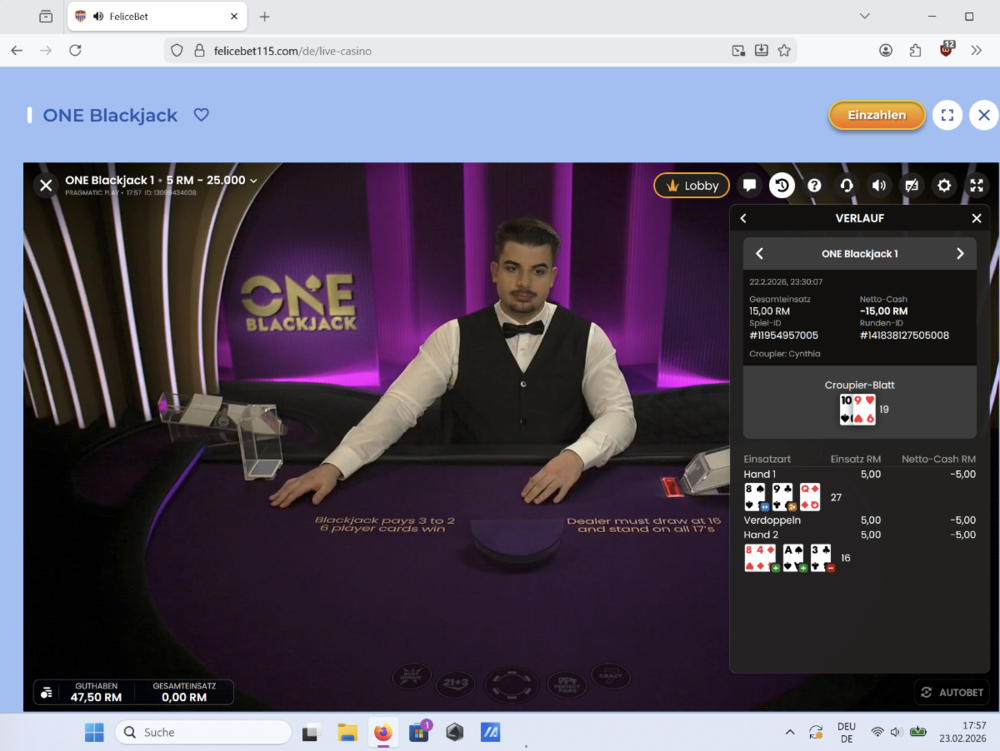
Task: Go to the next history round arrow
Action: pyautogui.click(x=960, y=254)
